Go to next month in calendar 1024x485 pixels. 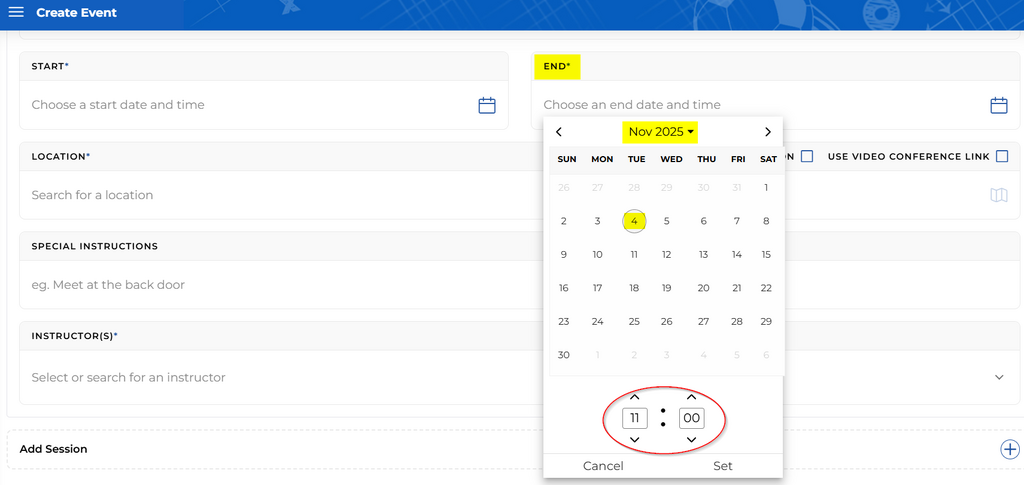[767, 132]
